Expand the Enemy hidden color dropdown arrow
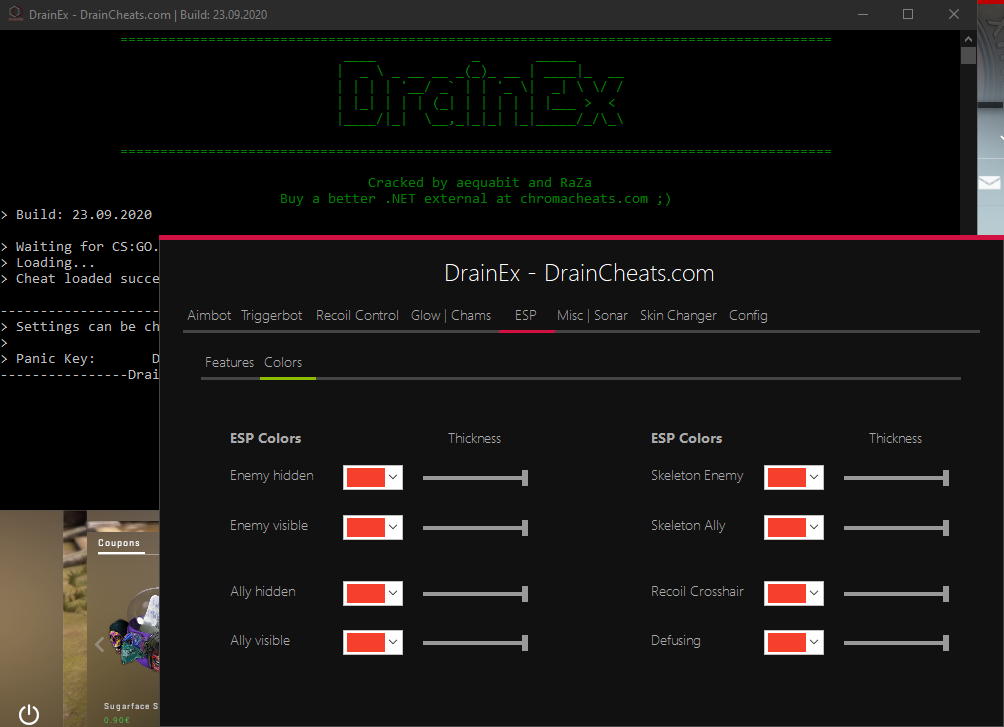Viewport: 1004px width, 727px height. [x=393, y=477]
